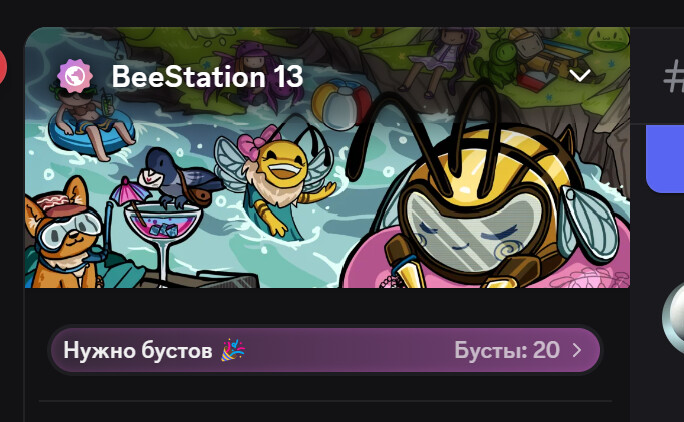
Task: Click the blurple button at the right edge
Action: 665,159
